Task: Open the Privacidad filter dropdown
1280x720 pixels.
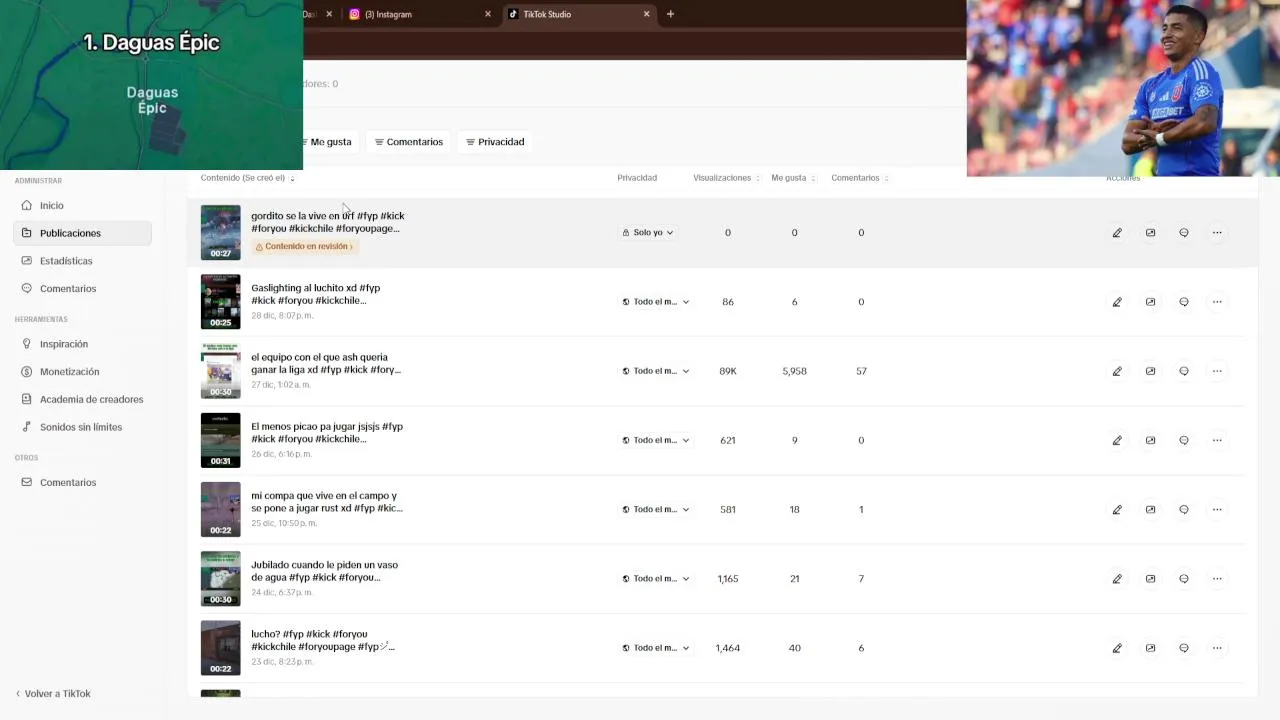Action: tap(495, 142)
